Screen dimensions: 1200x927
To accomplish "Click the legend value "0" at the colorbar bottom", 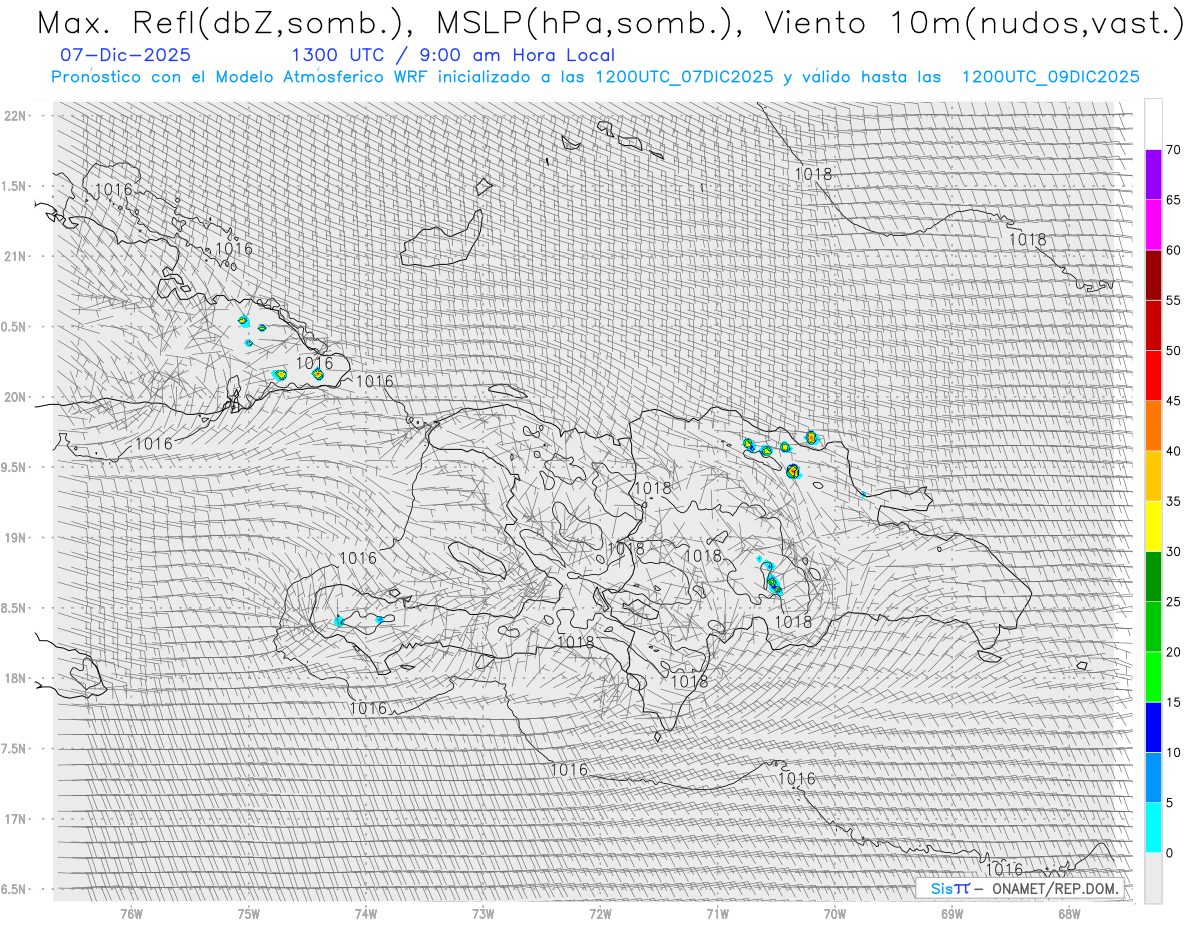I will click(x=1170, y=852).
